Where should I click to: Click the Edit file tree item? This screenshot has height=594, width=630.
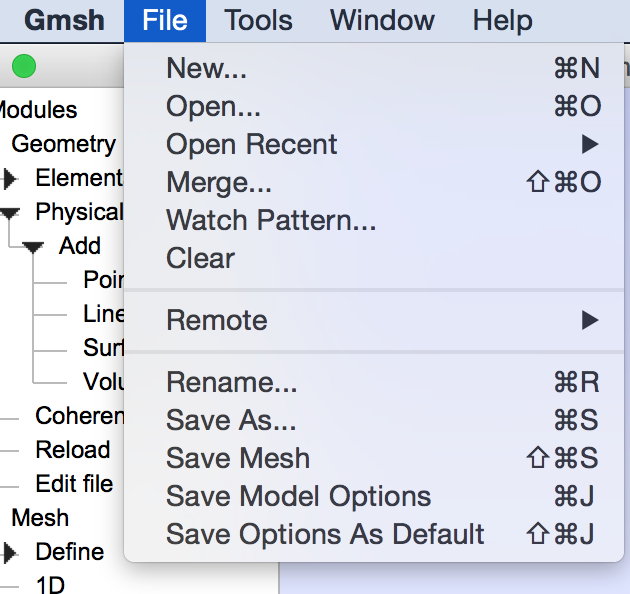(74, 484)
